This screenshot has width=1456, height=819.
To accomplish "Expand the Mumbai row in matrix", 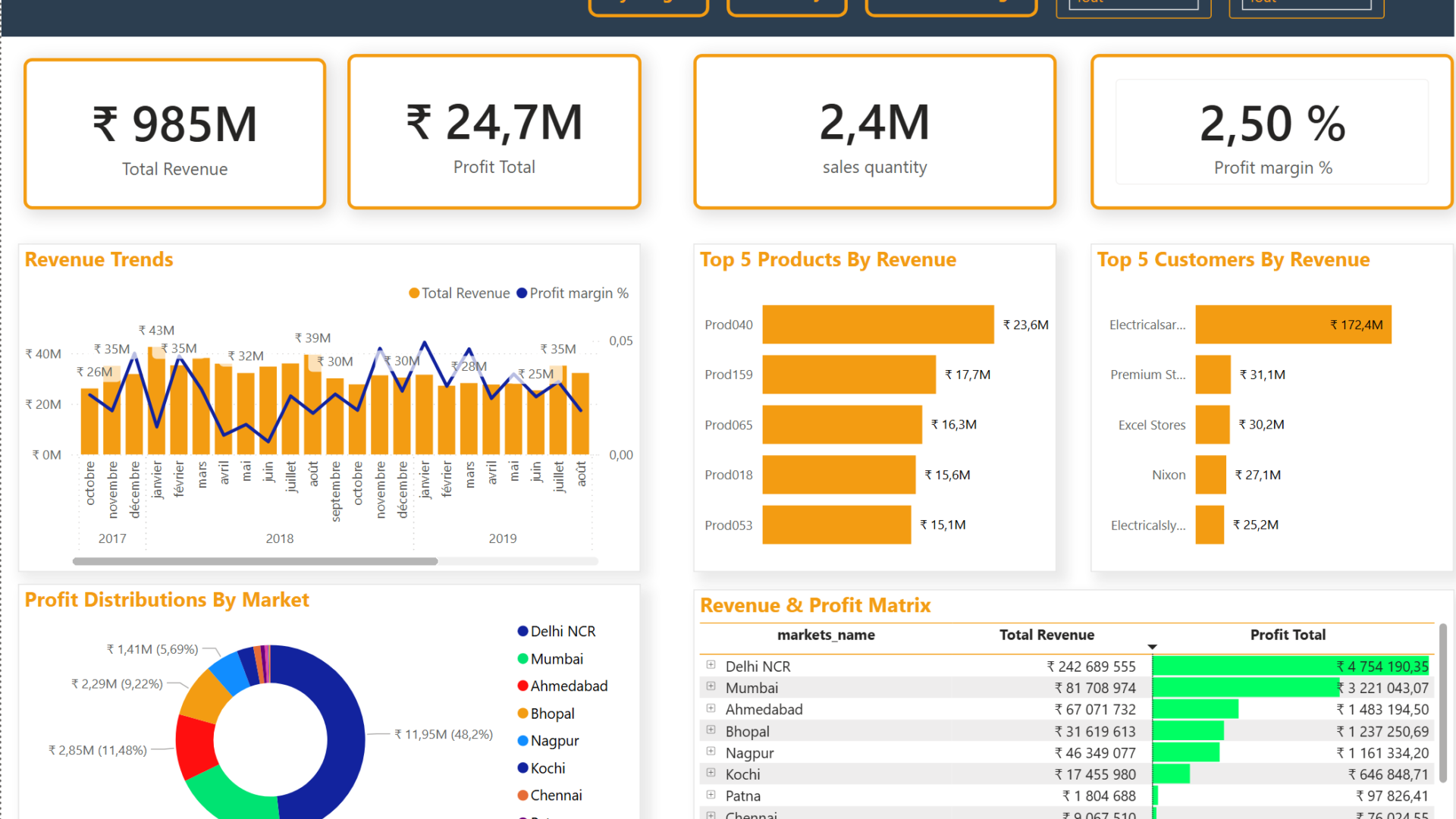I will (711, 686).
